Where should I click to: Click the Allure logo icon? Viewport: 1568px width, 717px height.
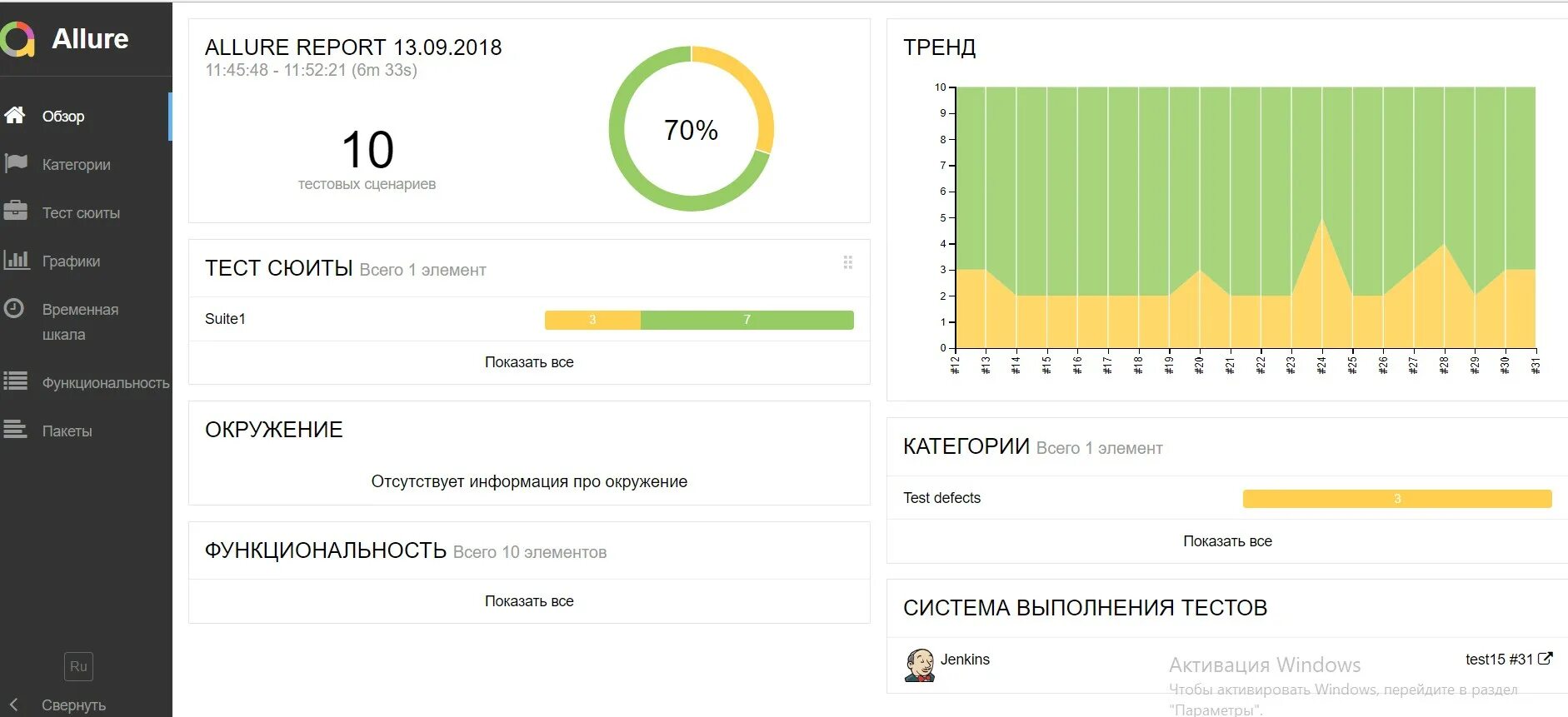click(x=17, y=39)
